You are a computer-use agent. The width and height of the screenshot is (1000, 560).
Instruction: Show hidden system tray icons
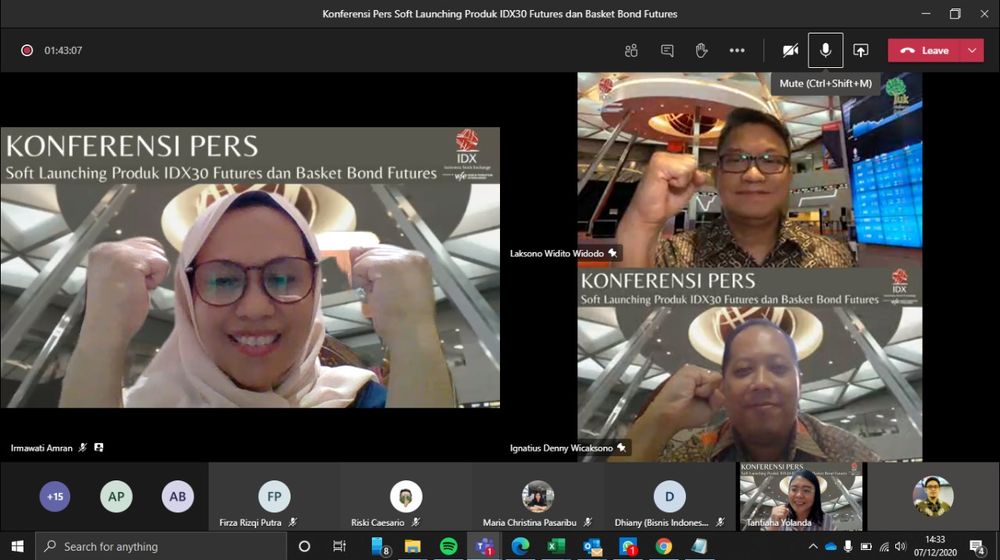[x=813, y=546]
